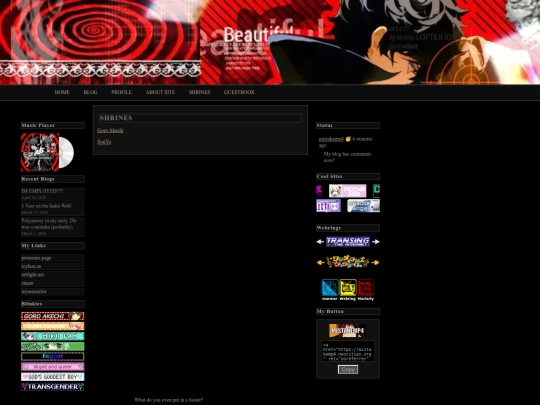Click the pink anime girl site button
Screen dimensions: 540x405
coord(347,191)
